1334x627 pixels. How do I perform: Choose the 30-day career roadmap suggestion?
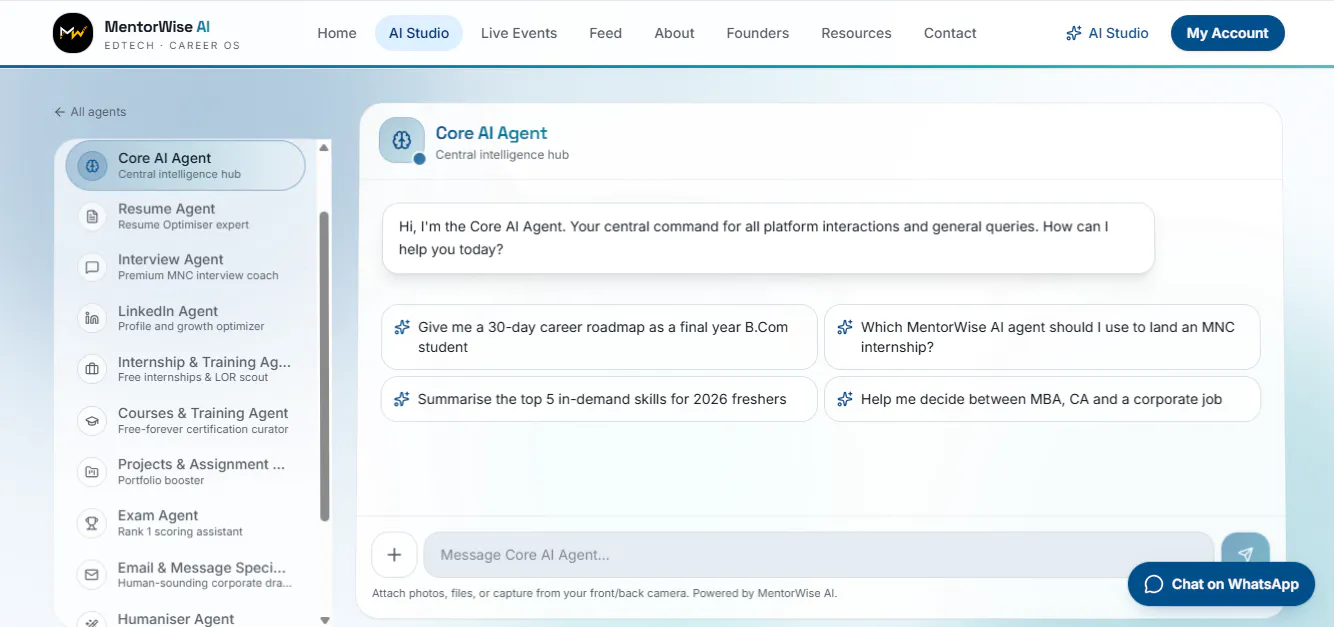click(599, 337)
